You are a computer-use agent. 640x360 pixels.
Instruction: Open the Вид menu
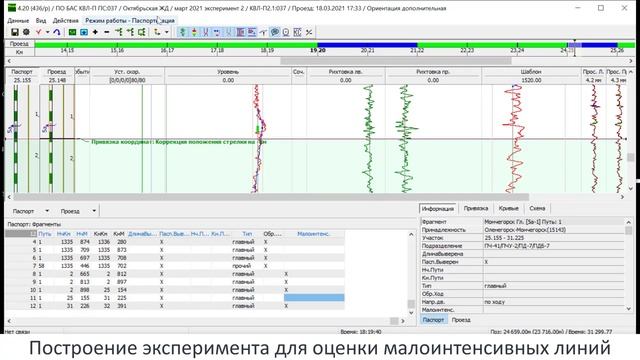pos(41,20)
